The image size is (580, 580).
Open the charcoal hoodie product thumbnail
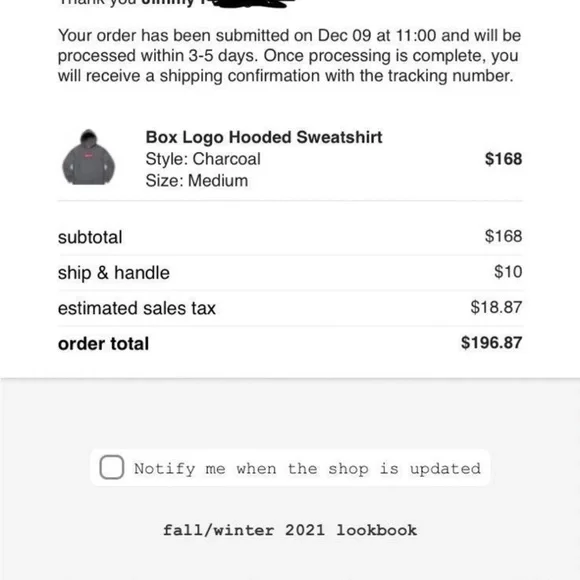[x=88, y=157]
